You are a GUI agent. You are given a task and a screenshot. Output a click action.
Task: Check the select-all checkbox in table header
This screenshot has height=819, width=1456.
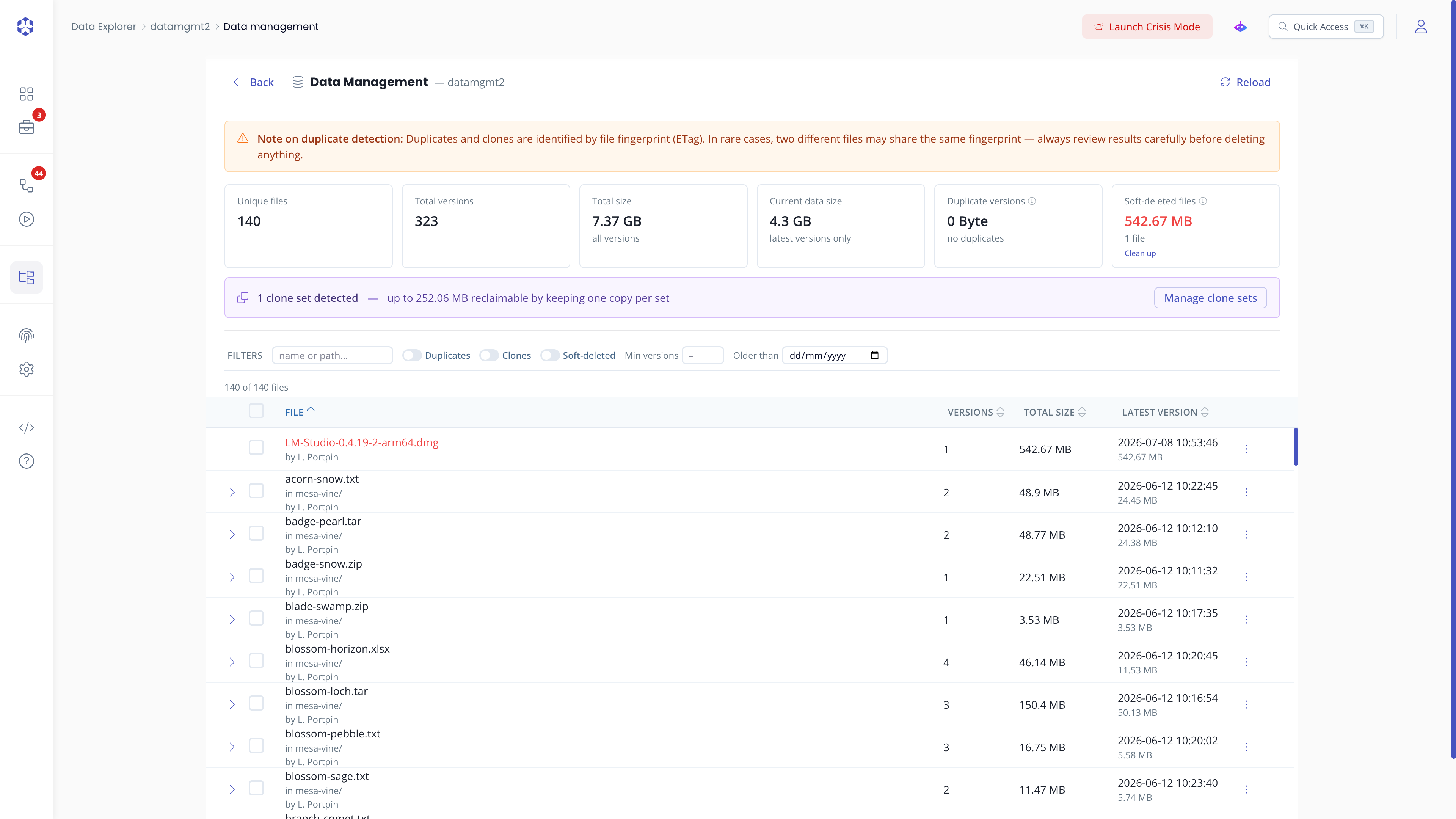256,411
